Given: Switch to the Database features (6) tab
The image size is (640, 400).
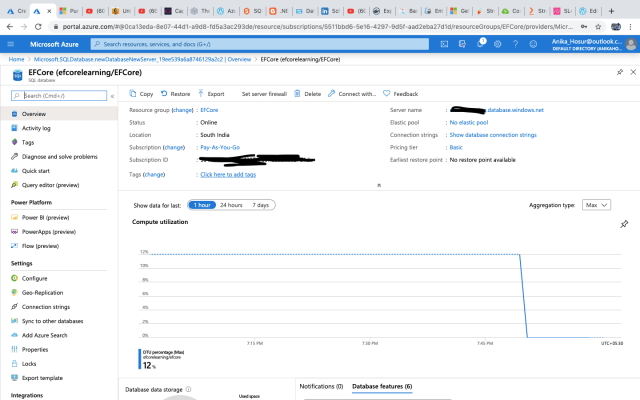Looking at the screenshot, I should (x=381, y=385).
